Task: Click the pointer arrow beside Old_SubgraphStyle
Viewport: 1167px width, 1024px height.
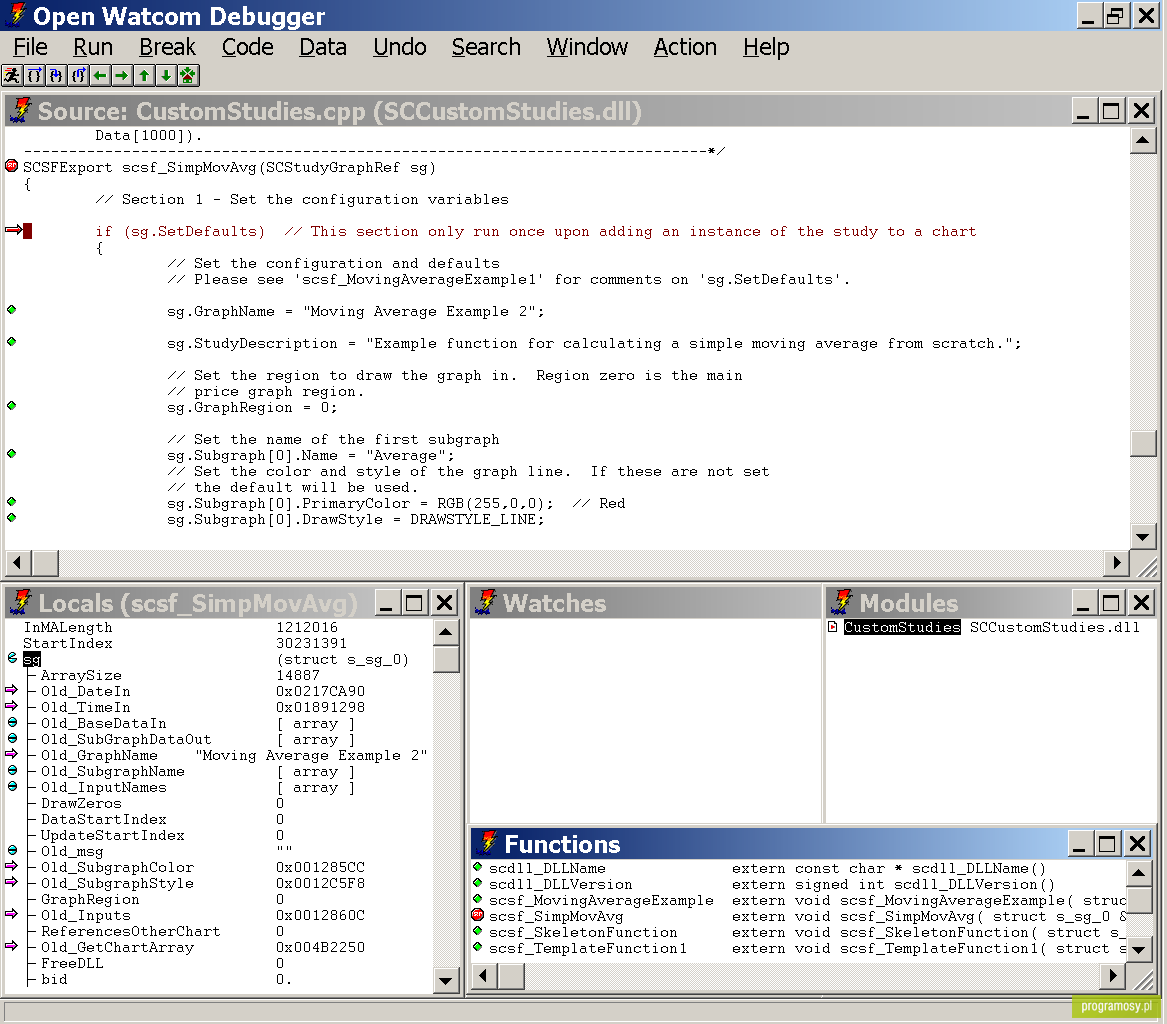Action: tap(11, 882)
